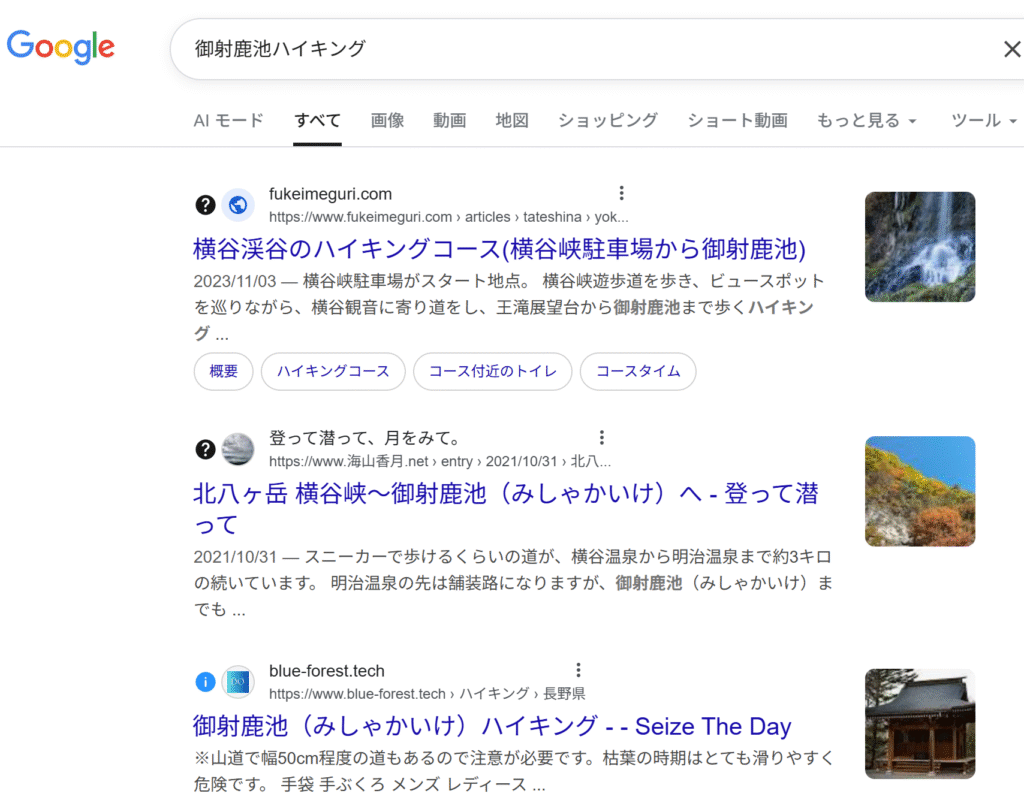Open three-dot menu for fukeimeguri.com result
The width and height of the screenshot is (1024, 812).
tap(621, 193)
